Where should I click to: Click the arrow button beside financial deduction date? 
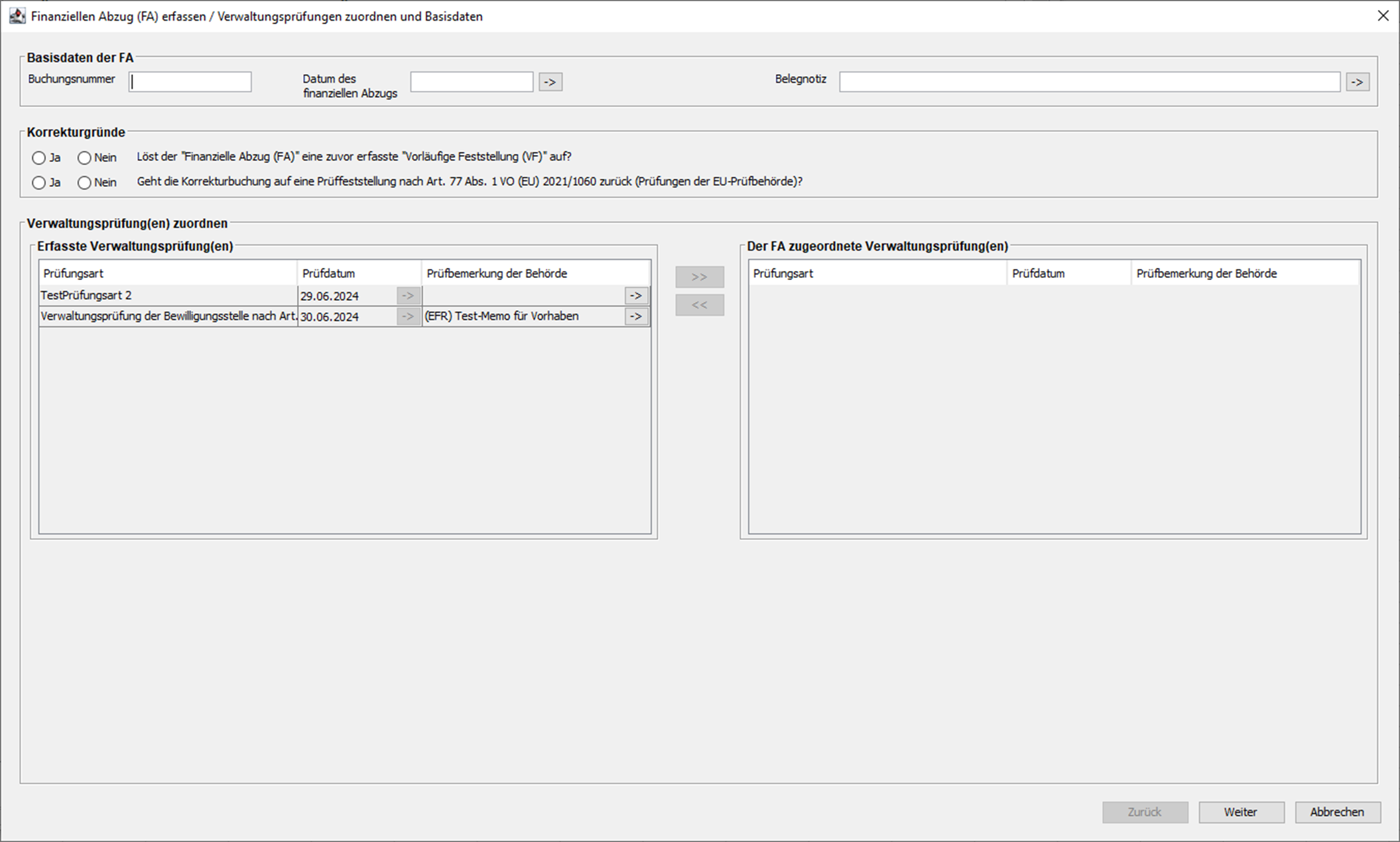tap(550, 82)
